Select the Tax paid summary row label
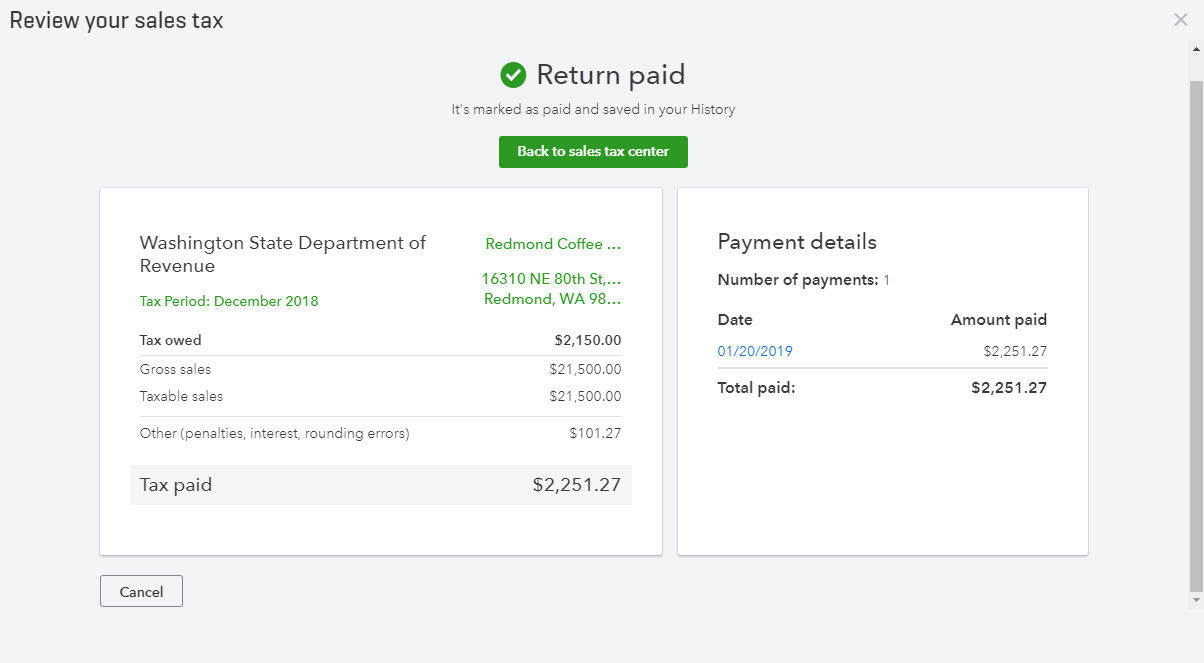This screenshot has height=663, width=1204. (176, 485)
